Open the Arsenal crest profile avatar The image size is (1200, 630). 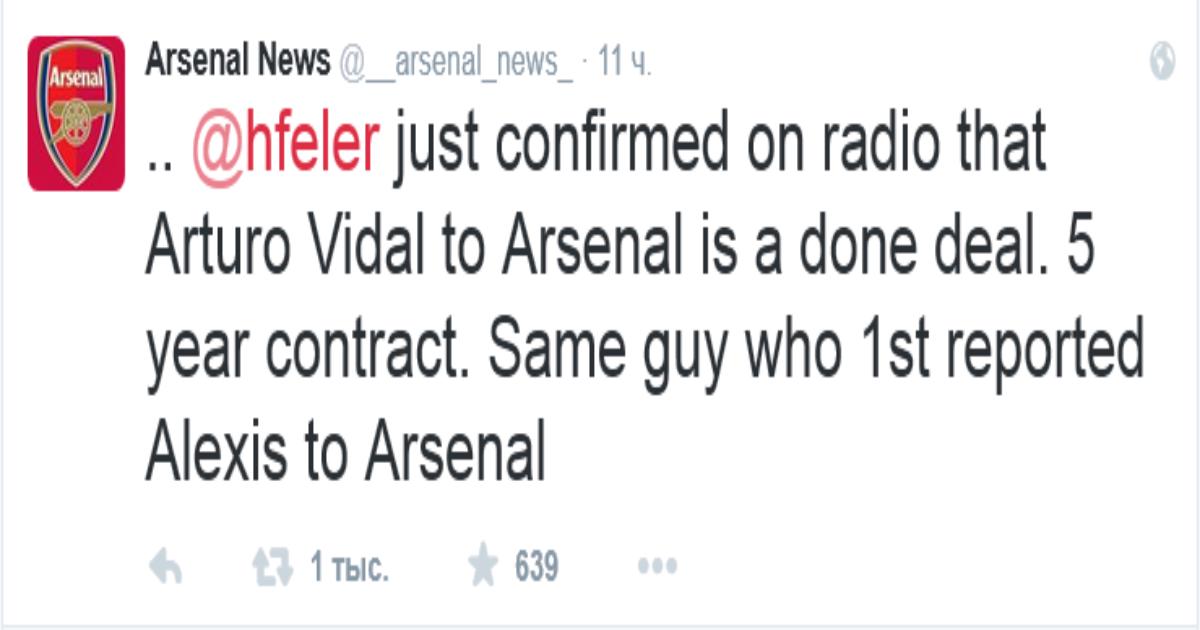coord(76,113)
